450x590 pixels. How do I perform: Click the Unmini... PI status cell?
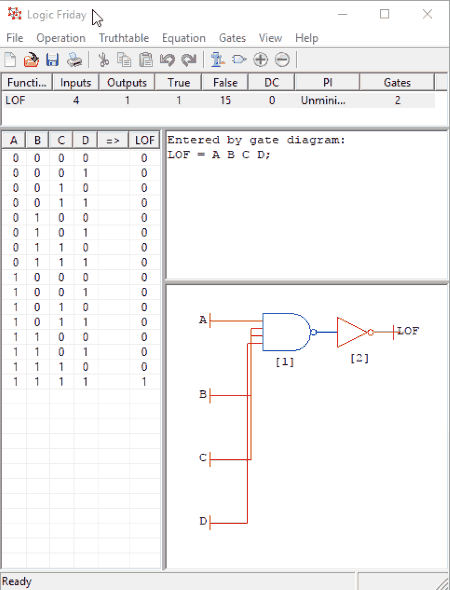[x=323, y=100]
